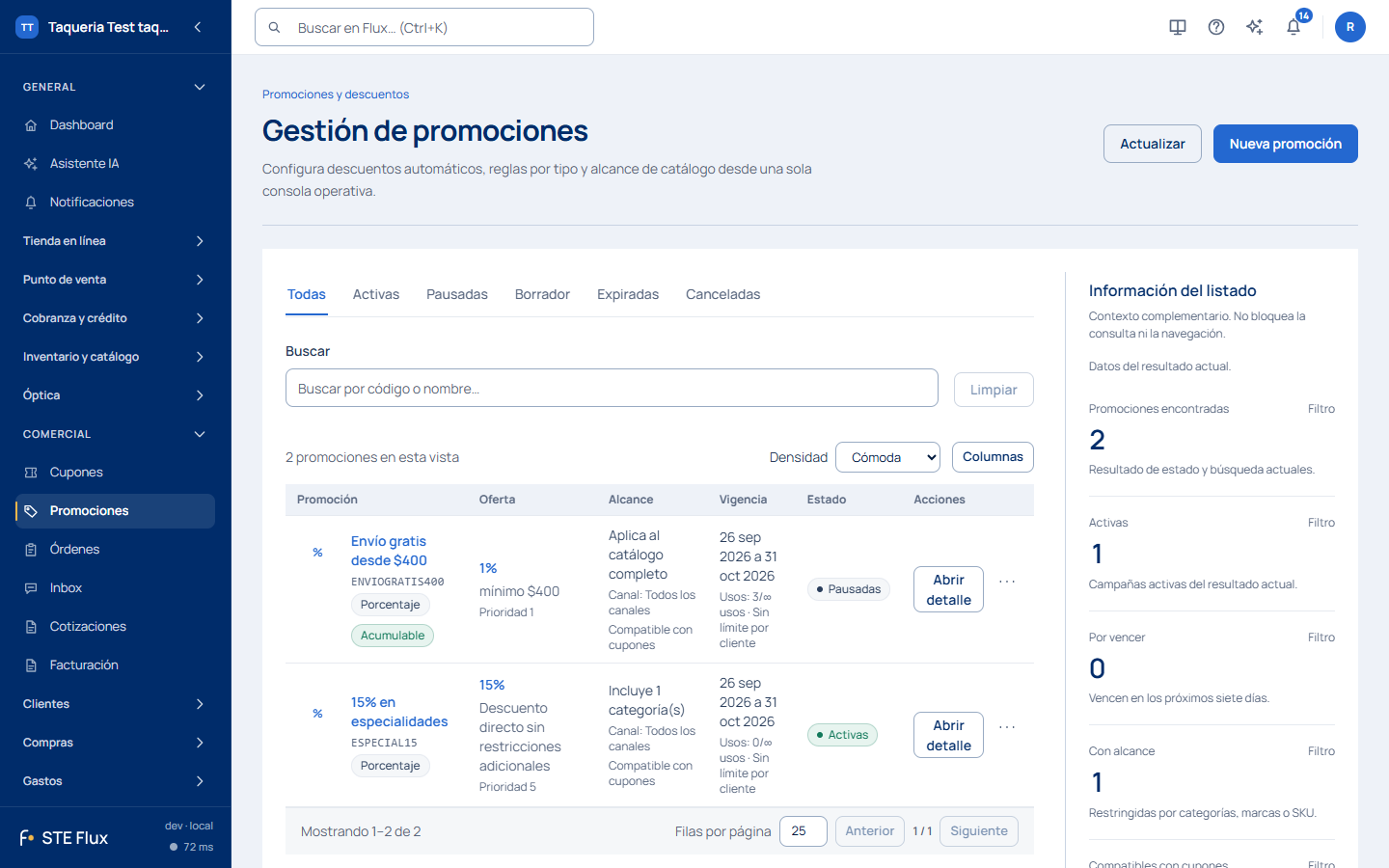Open more actions for Envío gratis desde $400
Screen dimensions: 1389x868
point(1007,582)
